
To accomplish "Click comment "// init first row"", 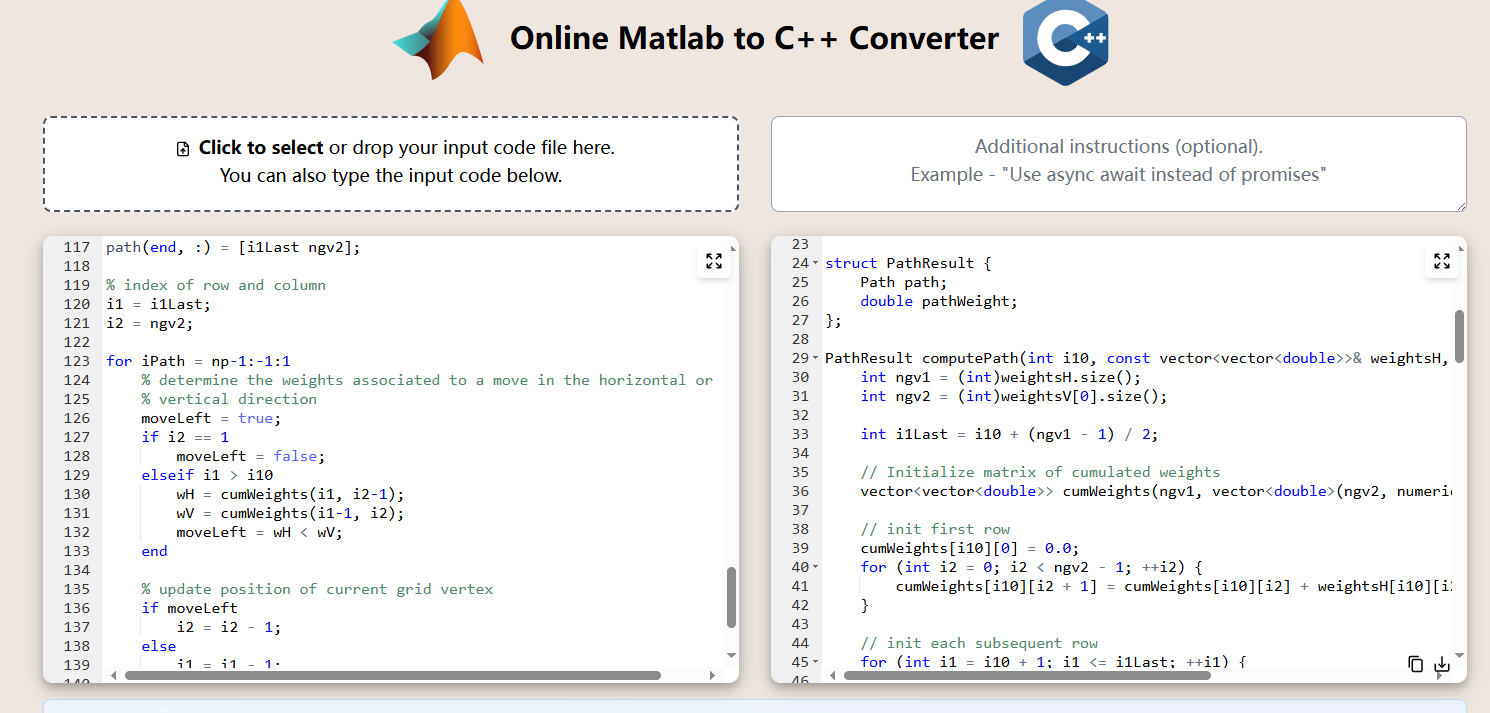I will (935, 529).
